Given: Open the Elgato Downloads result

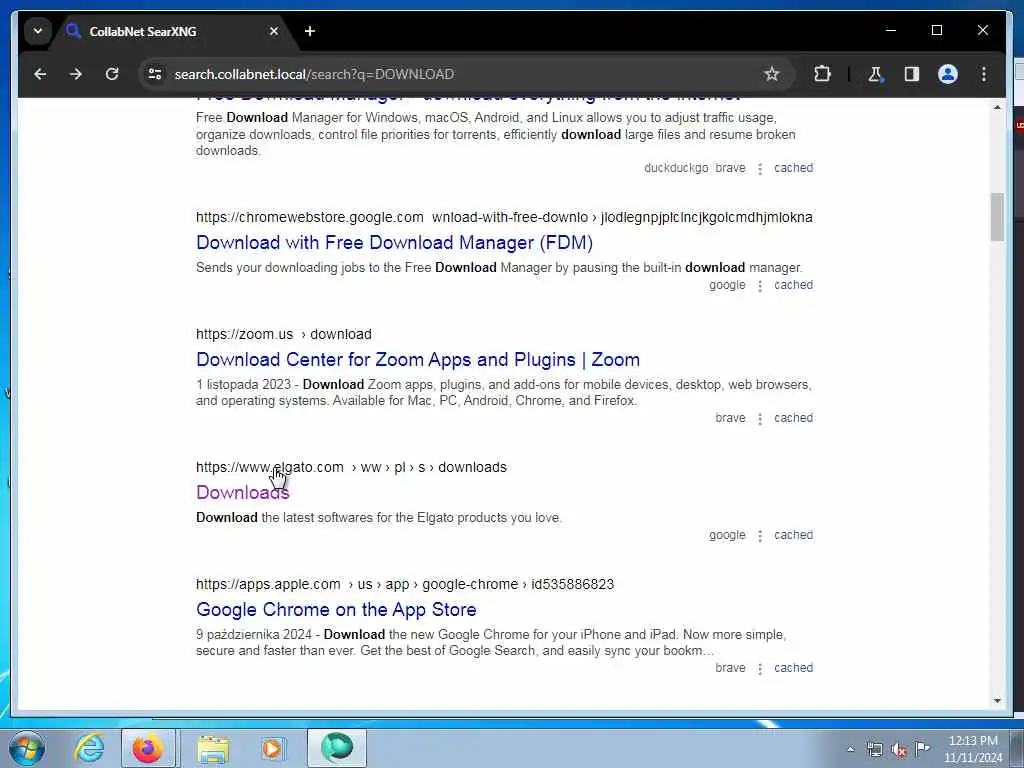Looking at the screenshot, I should pyautogui.click(x=242, y=492).
